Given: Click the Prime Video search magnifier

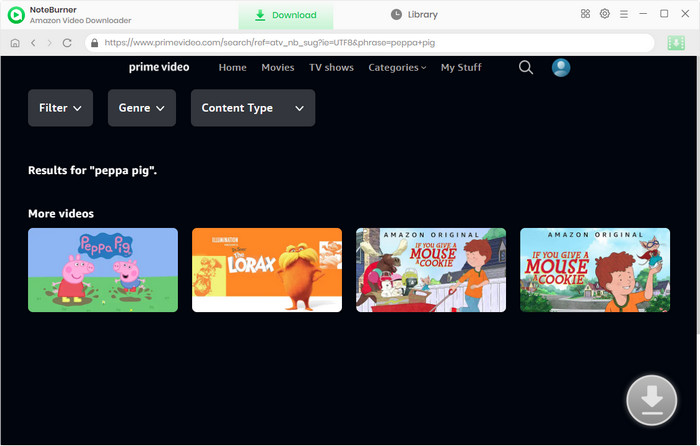Looking at the screenshot, I should pyautogui.click(x=526, y=67).
